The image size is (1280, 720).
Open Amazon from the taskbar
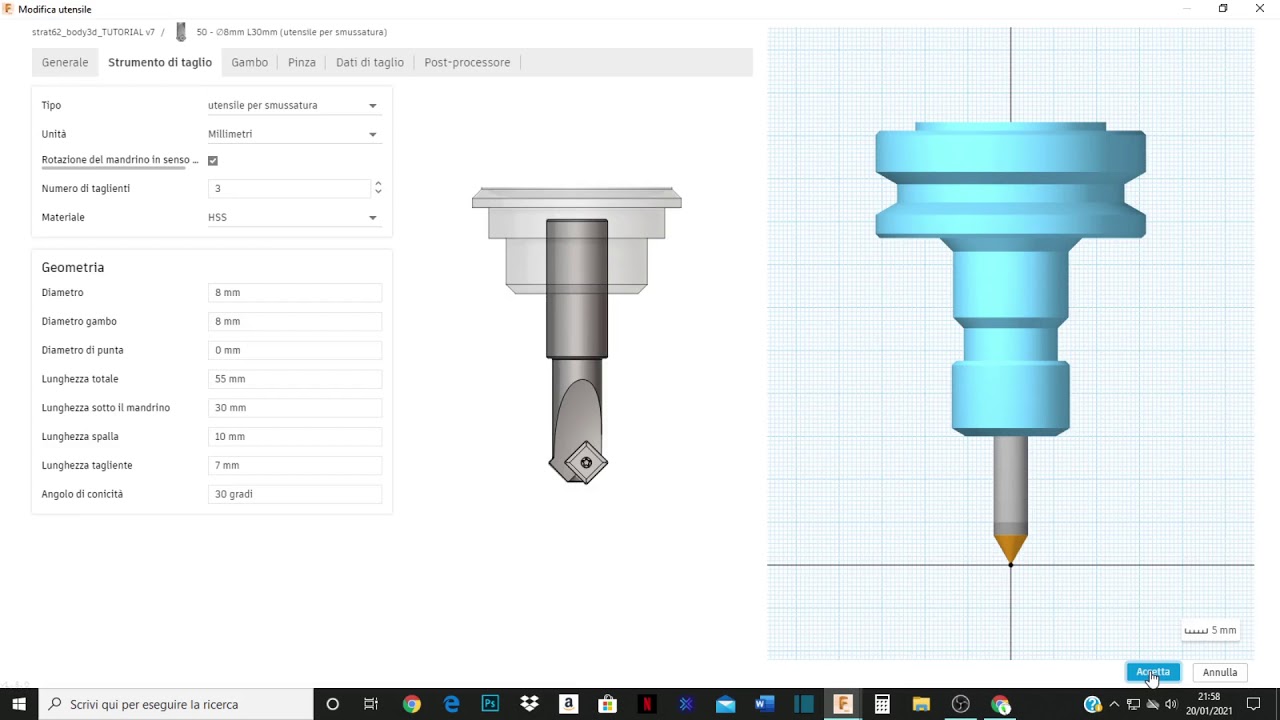[568, 704]
